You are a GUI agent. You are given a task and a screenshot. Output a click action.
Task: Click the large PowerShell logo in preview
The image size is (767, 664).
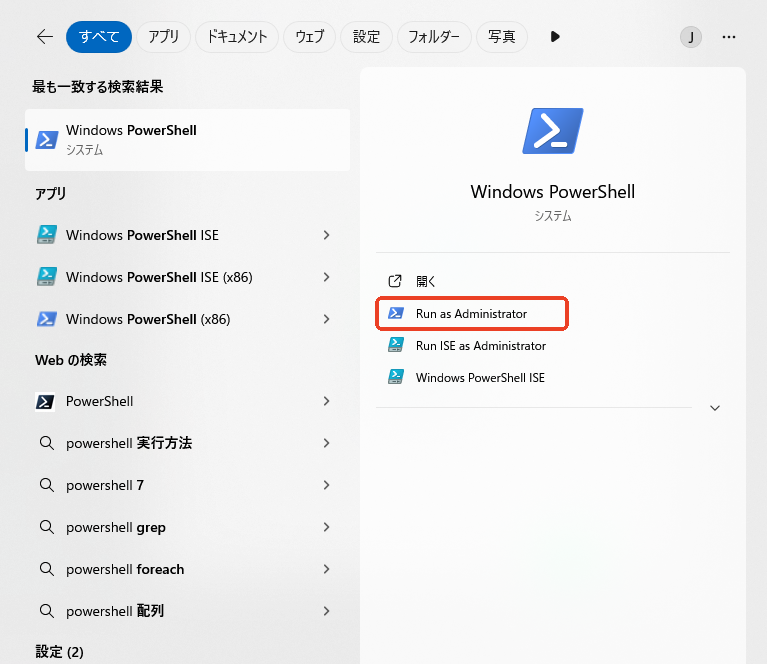(553, 131)
